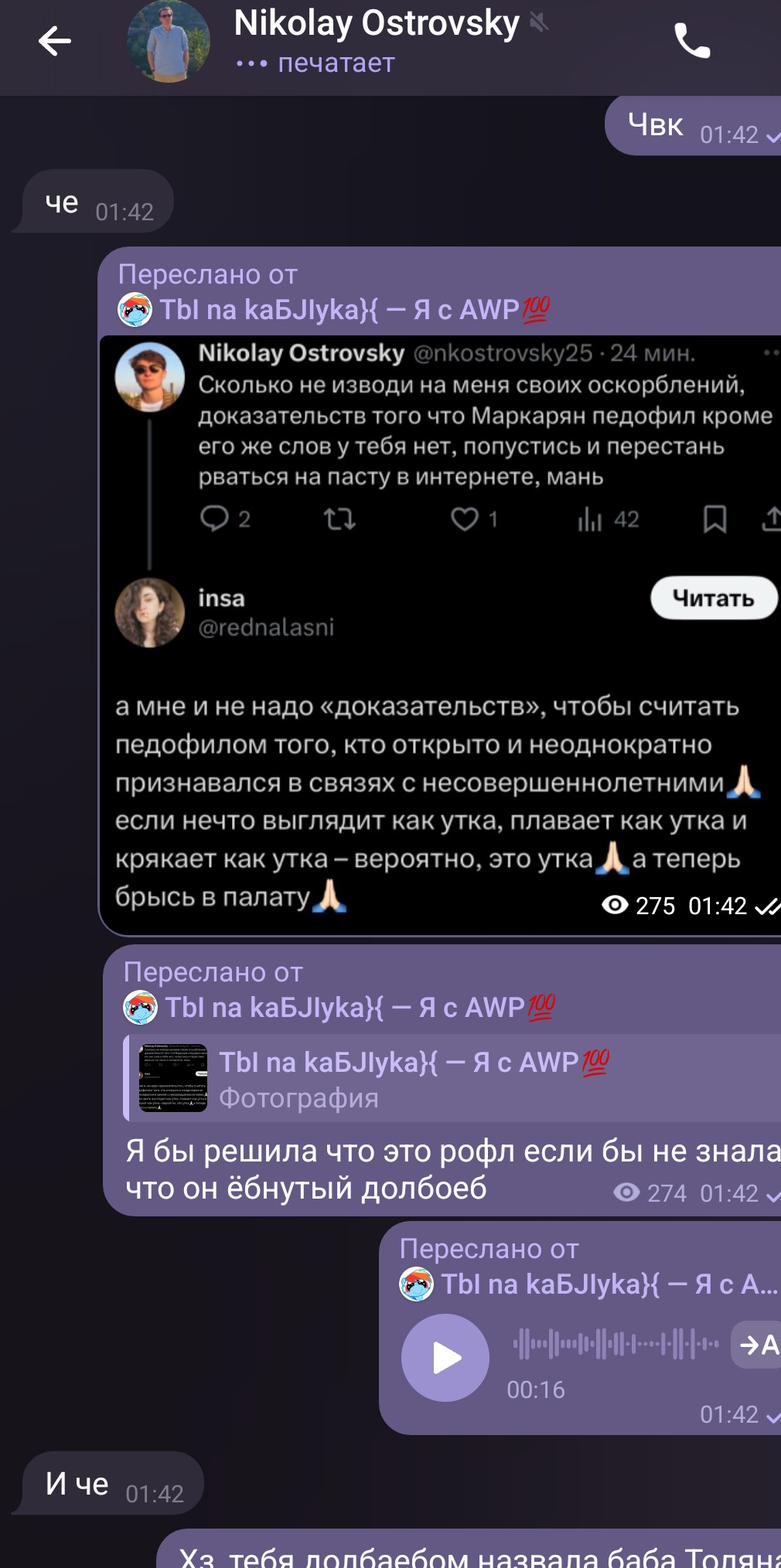Open first forwarded-from channel name link
Viewport: 781px width, 1568px height.
tap(355, 310)
